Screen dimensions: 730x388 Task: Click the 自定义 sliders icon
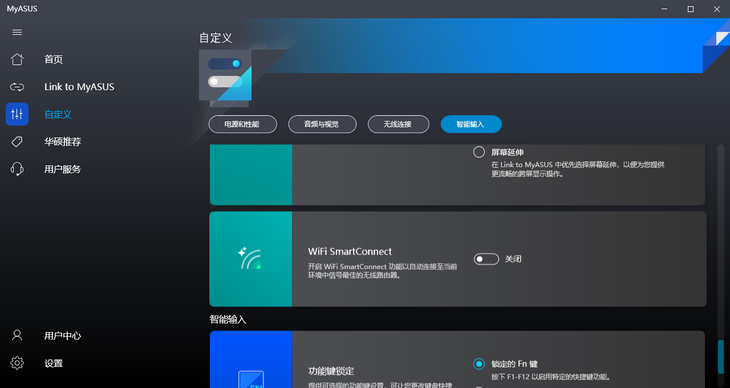click(x=17, y=114)
